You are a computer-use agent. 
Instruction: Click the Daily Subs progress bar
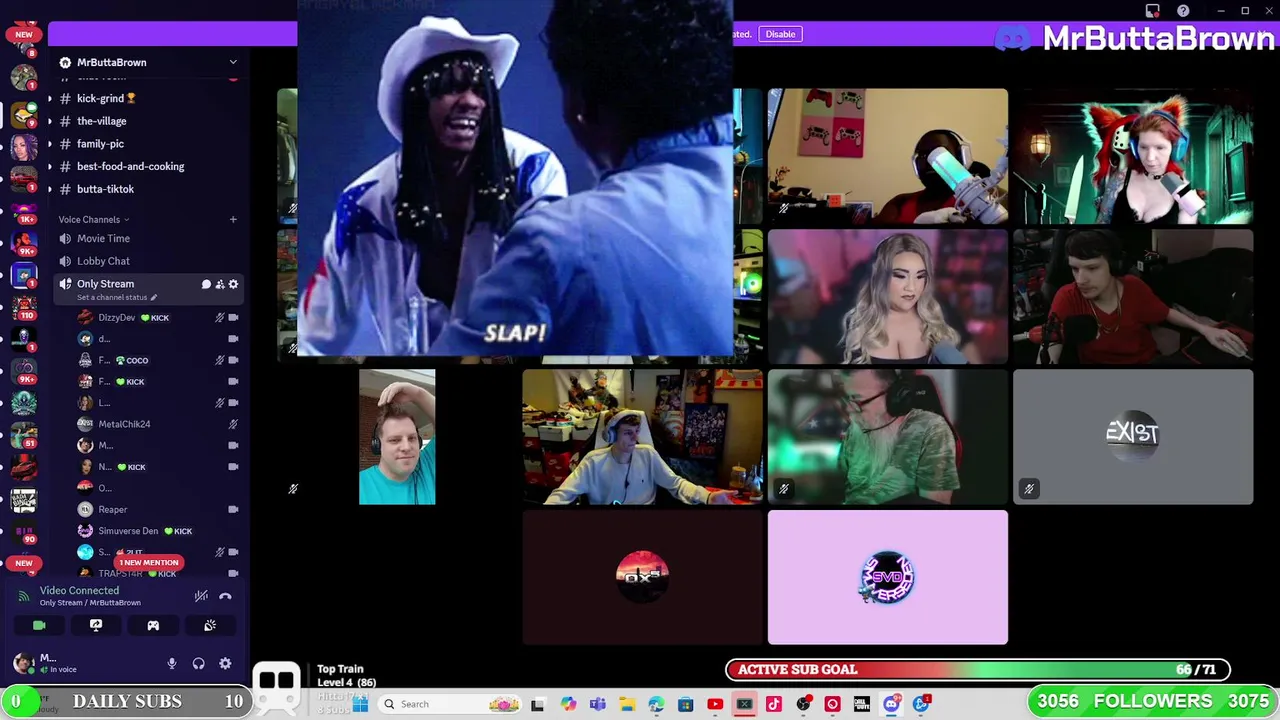point(127,701)
